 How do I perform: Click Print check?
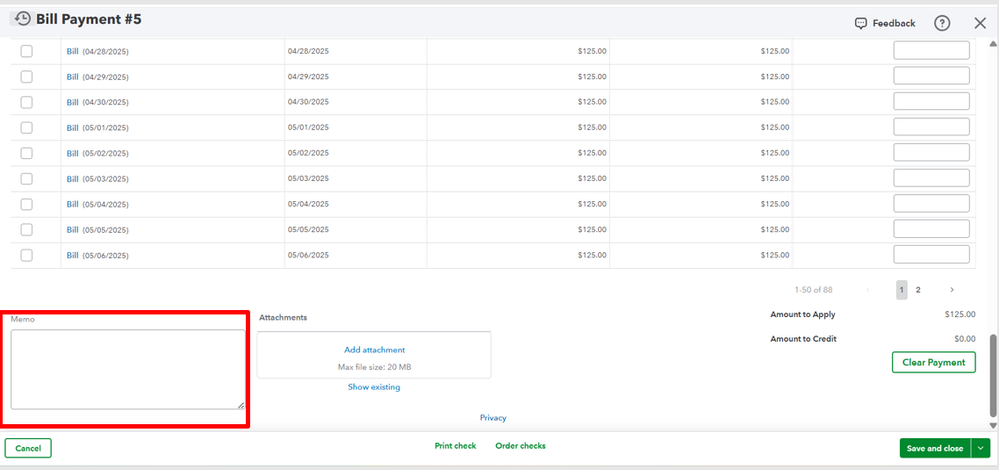[455, 446]
